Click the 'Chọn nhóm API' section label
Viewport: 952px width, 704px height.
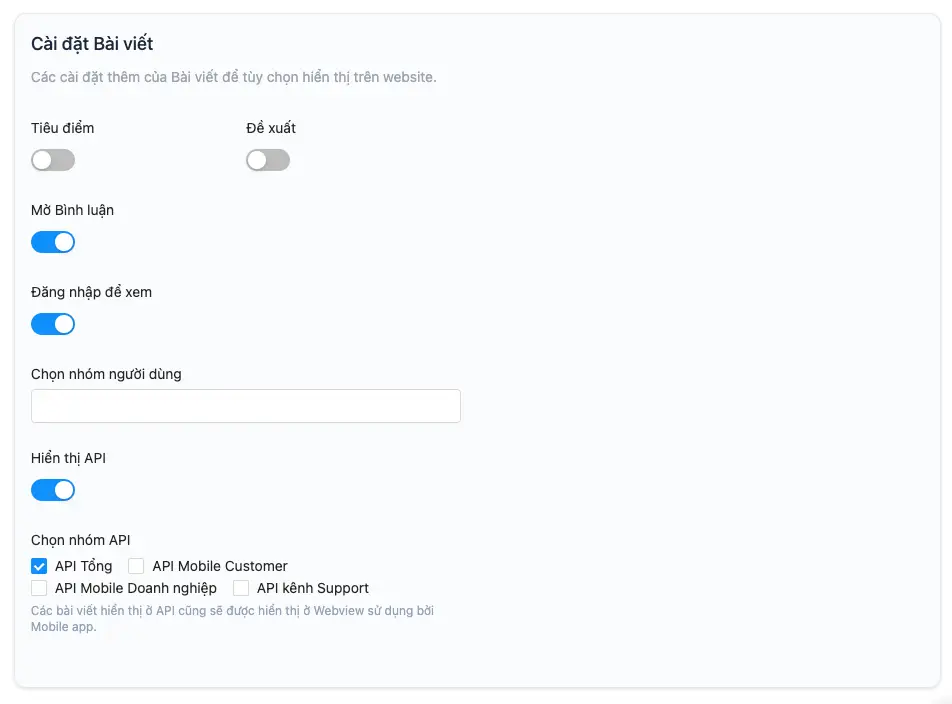(x=81, y=540)
